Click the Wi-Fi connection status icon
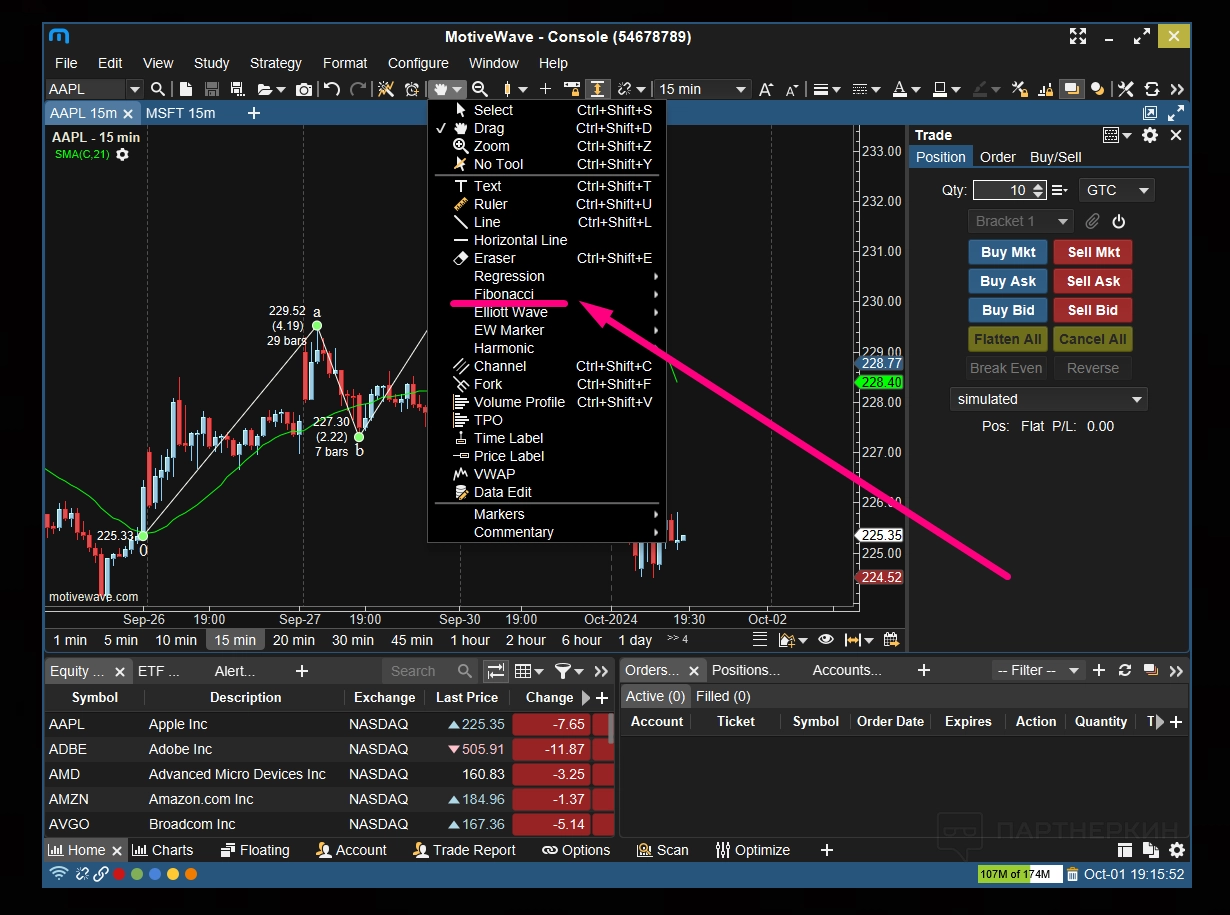 [x=59, y=874]
